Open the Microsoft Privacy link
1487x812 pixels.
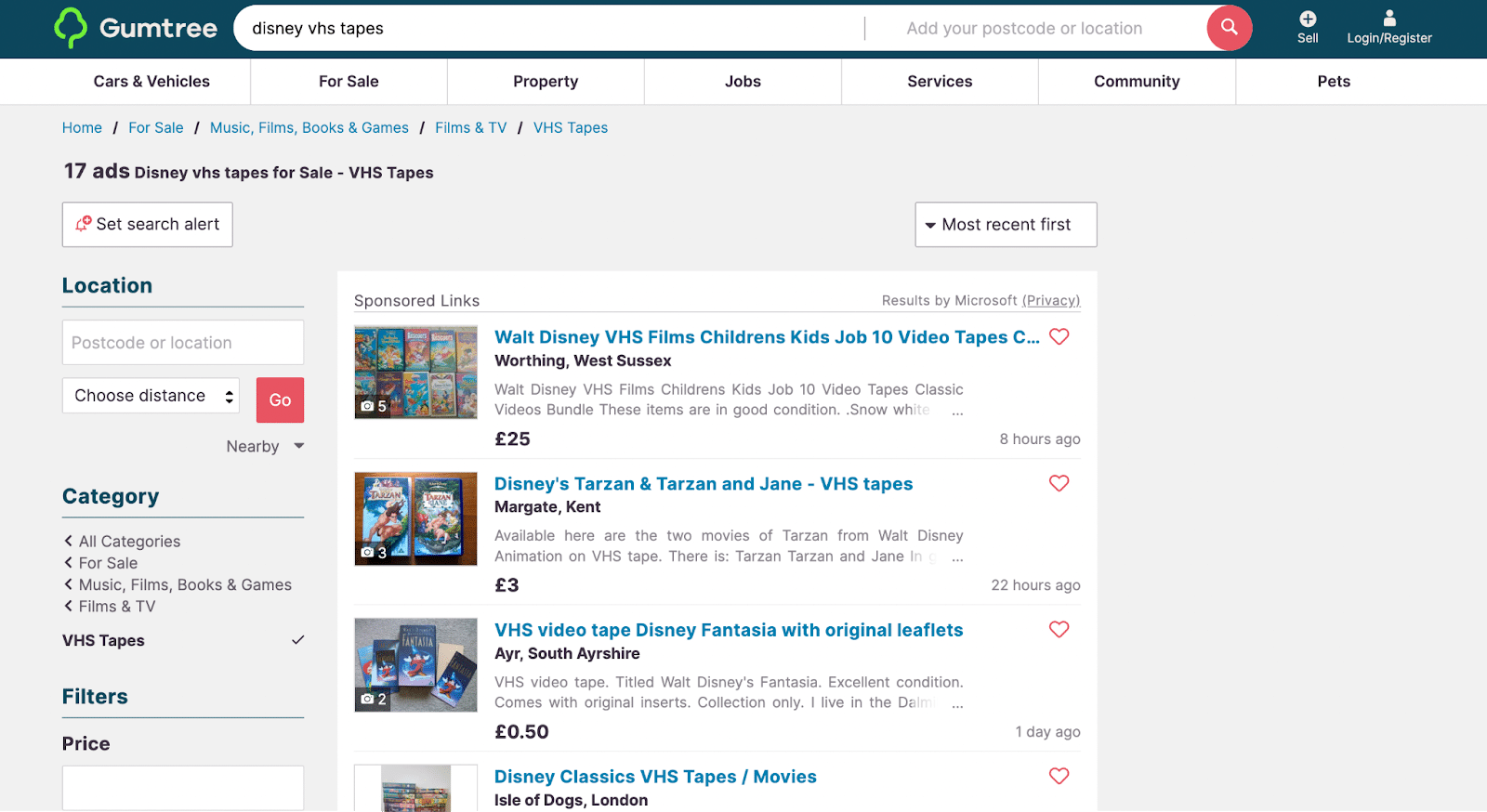1051,301
